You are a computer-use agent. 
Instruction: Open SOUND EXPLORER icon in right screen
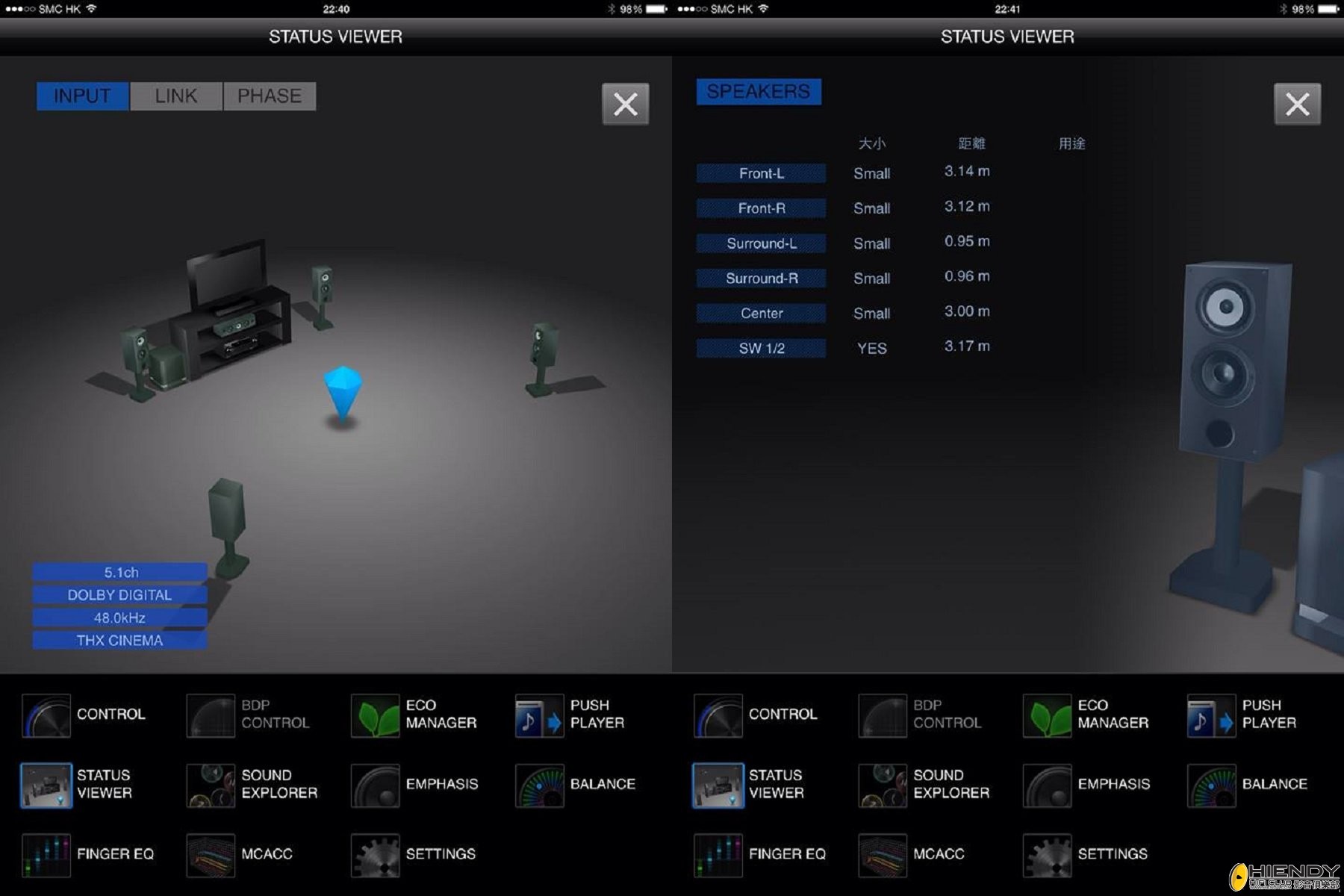[883, 785]
